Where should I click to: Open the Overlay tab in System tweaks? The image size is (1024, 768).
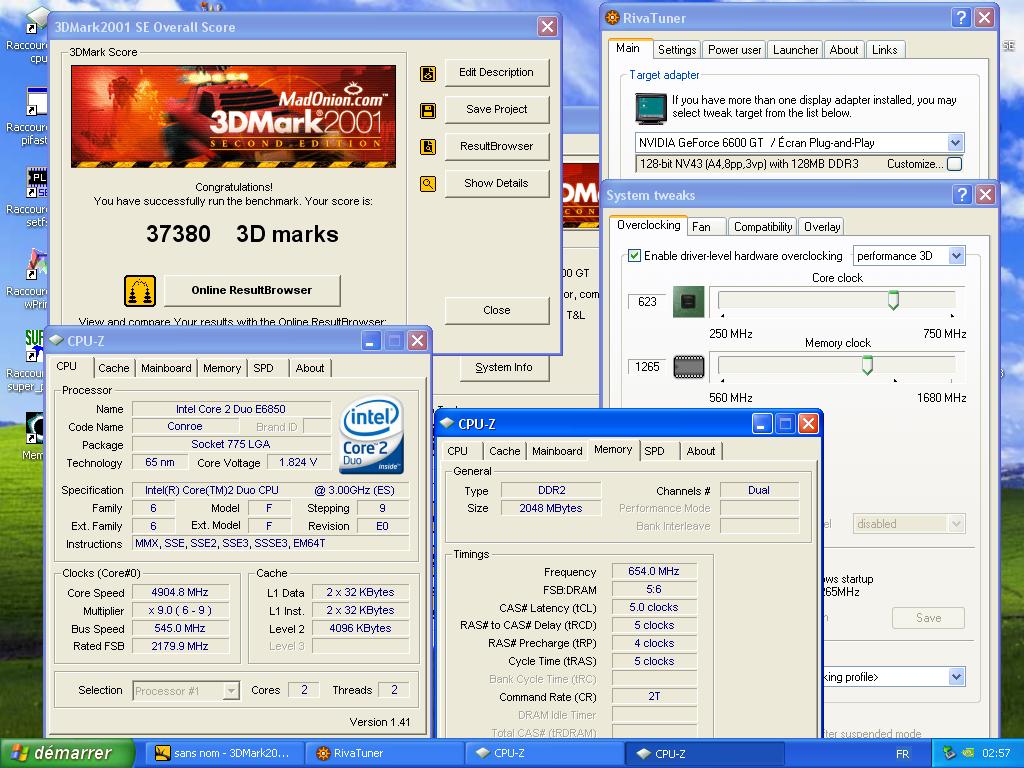coord(822,227)
